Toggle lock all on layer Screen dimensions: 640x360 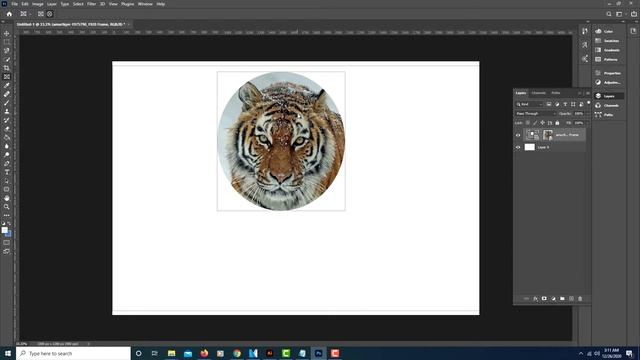(557, 123)
